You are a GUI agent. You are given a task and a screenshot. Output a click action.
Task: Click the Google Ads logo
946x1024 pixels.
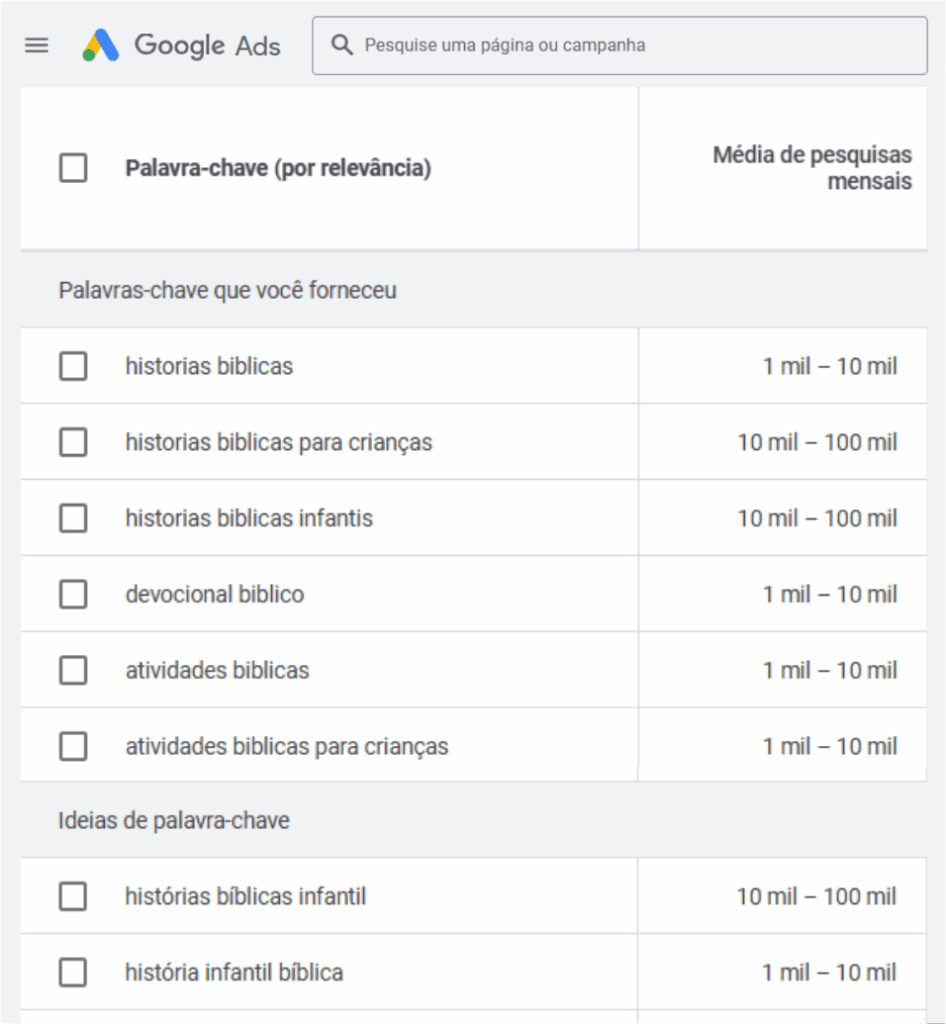pyautogui.click(x=181, y=45)
